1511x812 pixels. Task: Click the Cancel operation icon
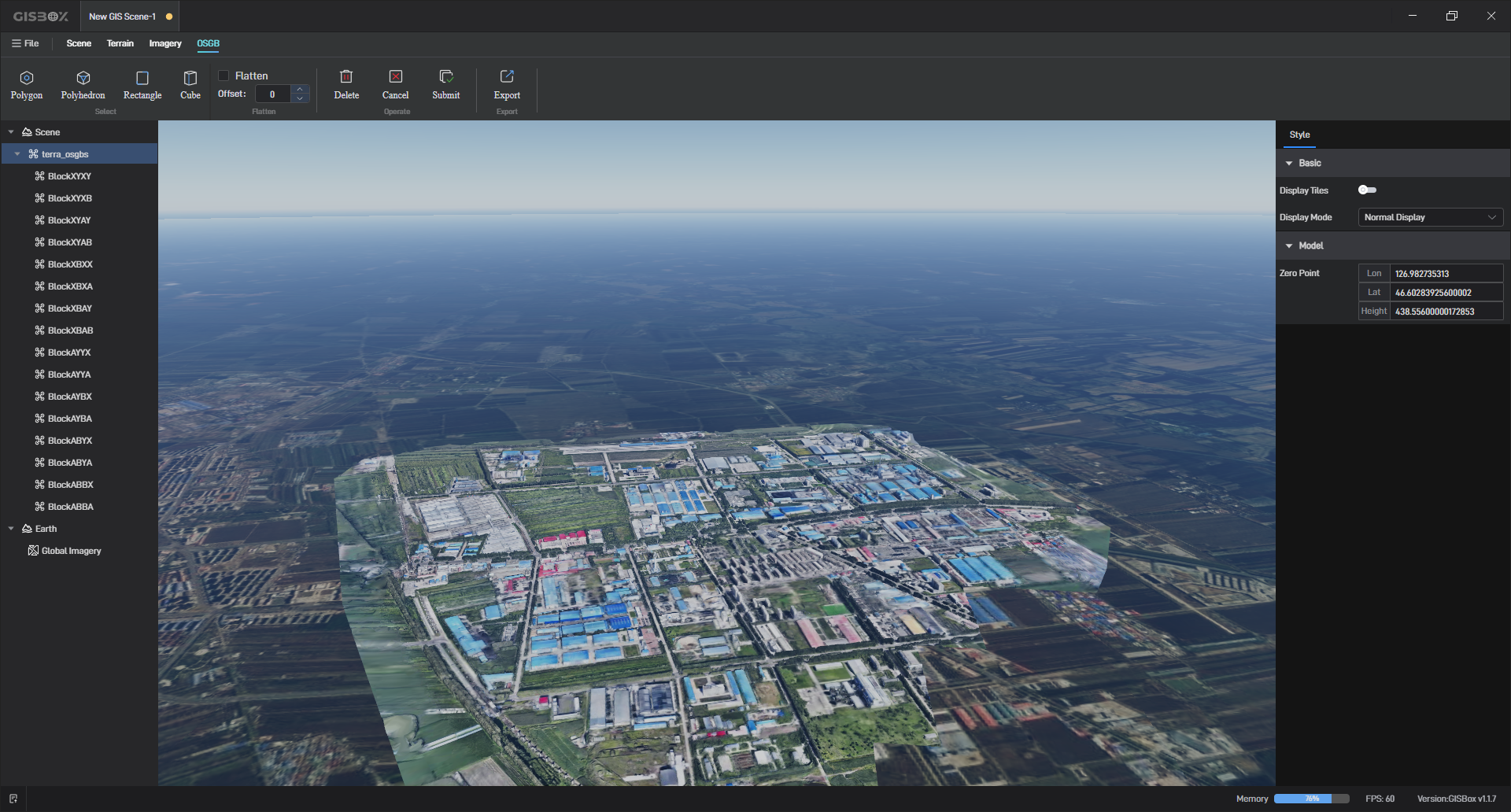tap(396, 76)
